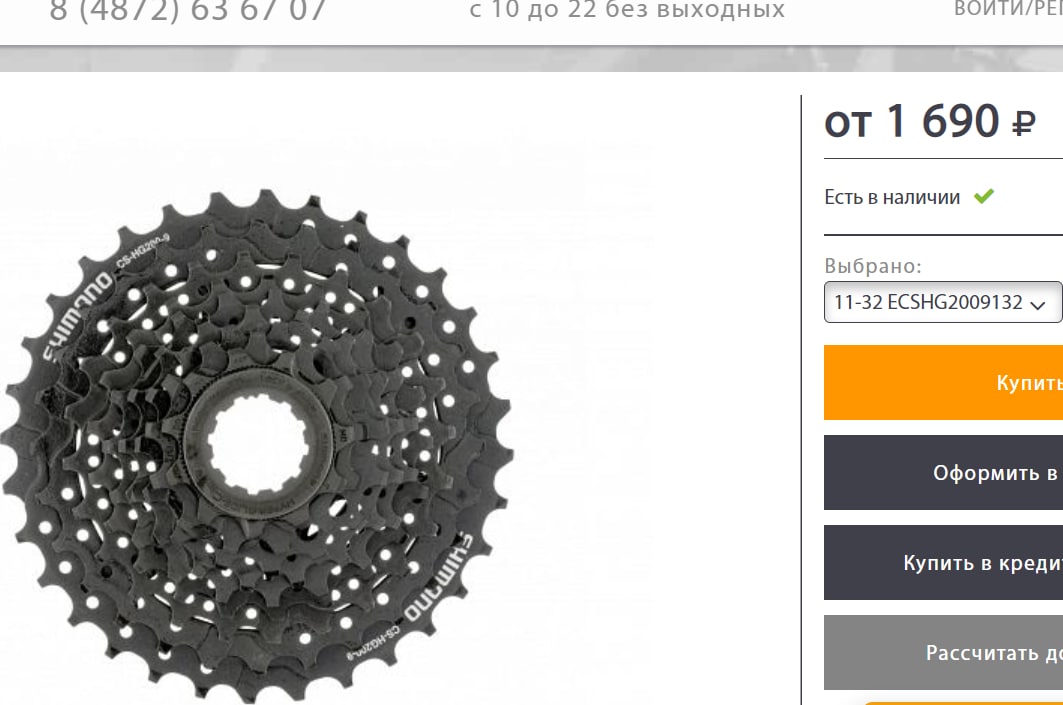Viewport: 1063px width, 705px height.
Task: Click the Выбрано label above the selector
Action: (x=873, y=266)
